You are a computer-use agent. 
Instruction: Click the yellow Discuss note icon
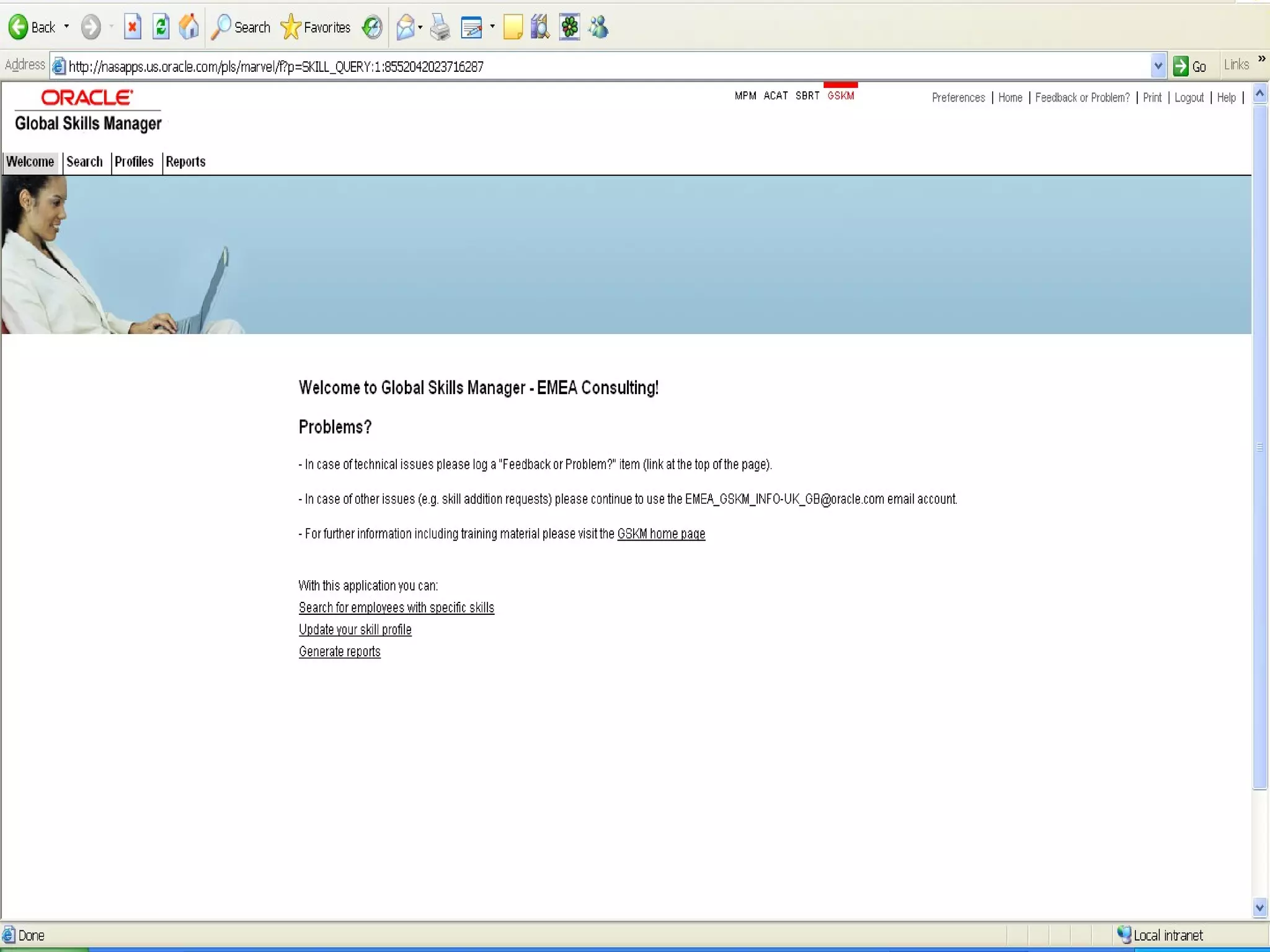pyautogui.click(x=513, y=27)
